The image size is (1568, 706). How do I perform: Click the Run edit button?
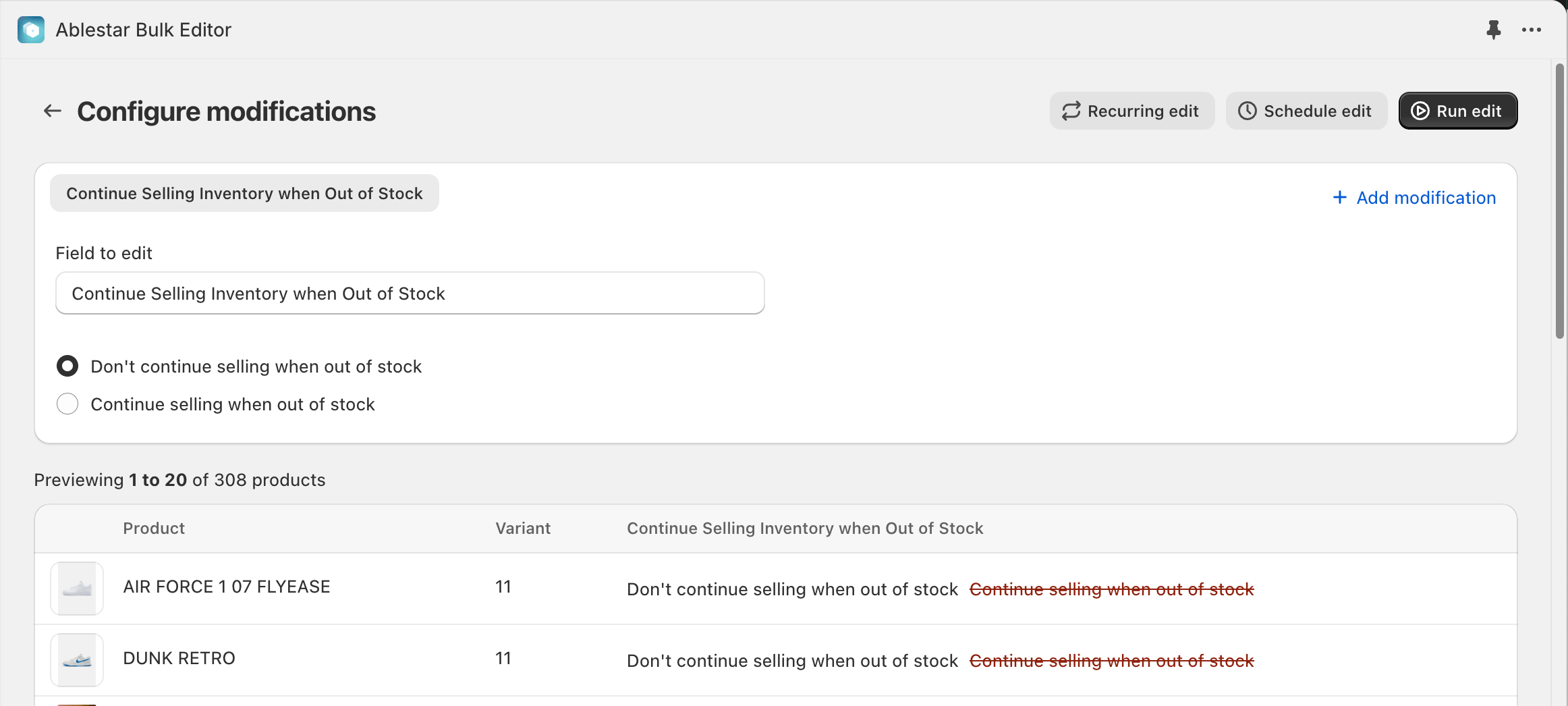[1457, 111]
